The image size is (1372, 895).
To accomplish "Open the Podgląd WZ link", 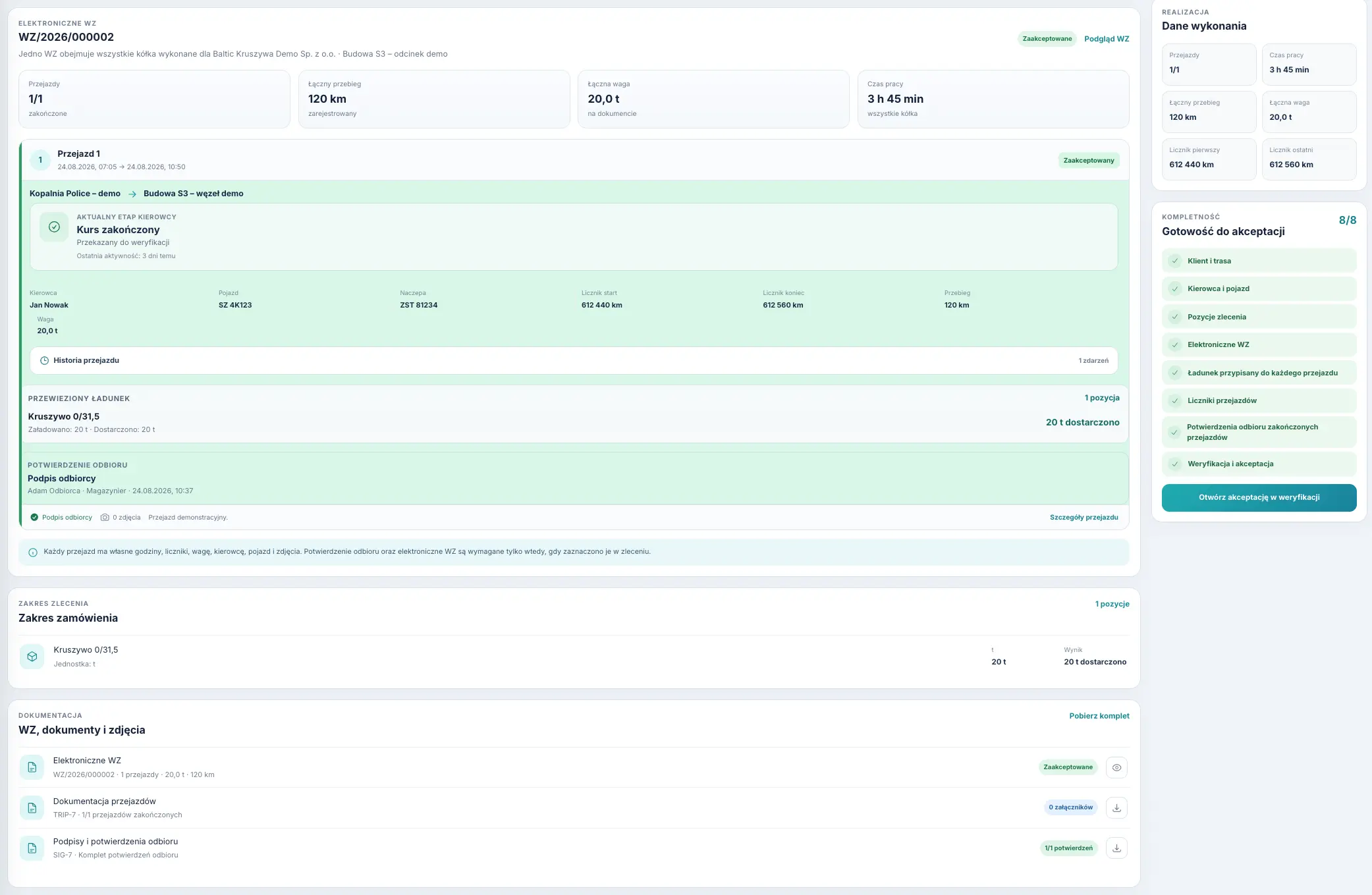I will coord(1107,39).
